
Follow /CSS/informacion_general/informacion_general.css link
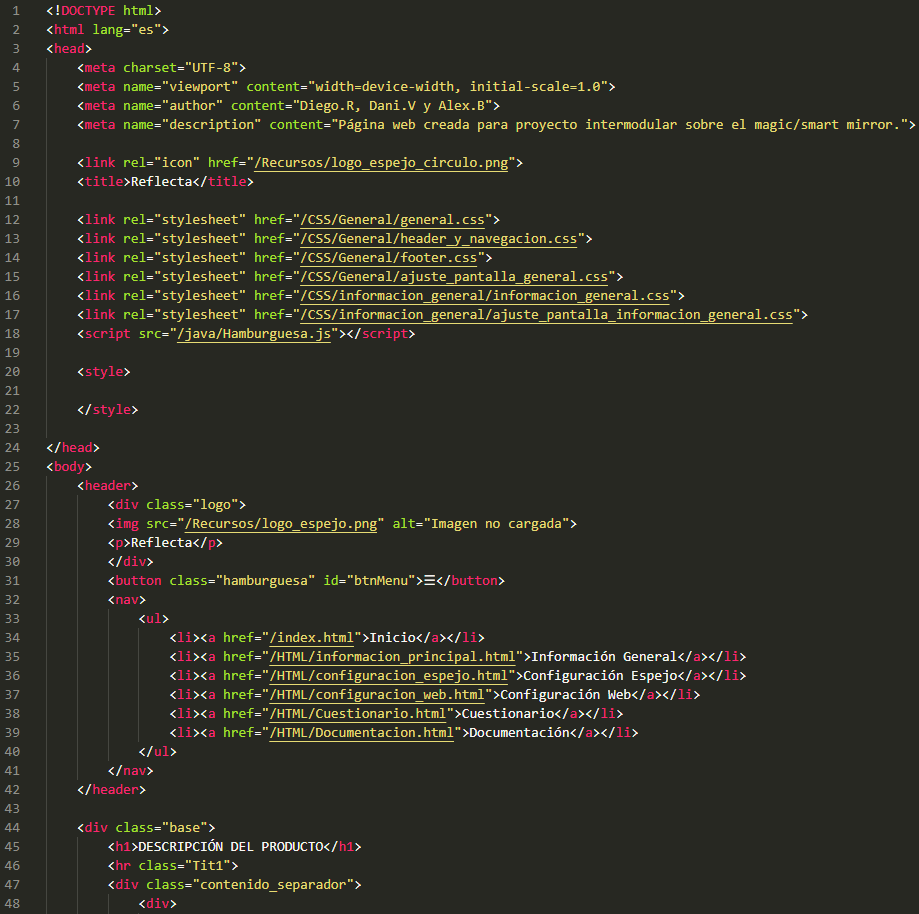[x=485, y=295]
